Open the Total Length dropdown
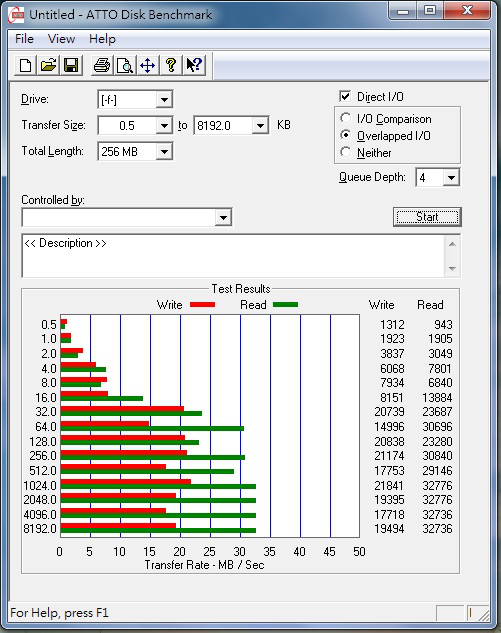501x633 pixels. (164, 152)
